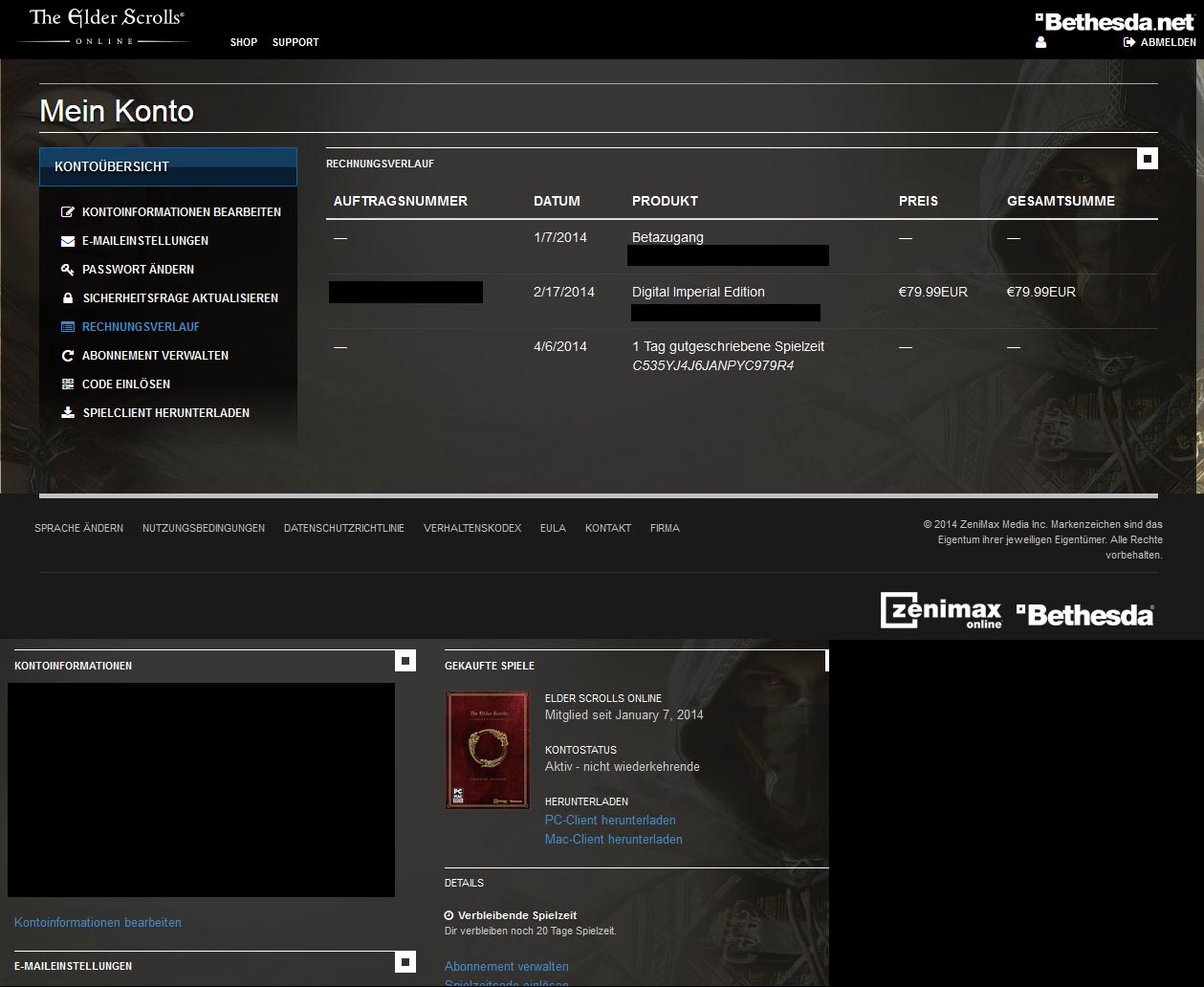Open the user profile icon in header
The height and width of the screenshot is (987, 1204).
pos(1040,42)
